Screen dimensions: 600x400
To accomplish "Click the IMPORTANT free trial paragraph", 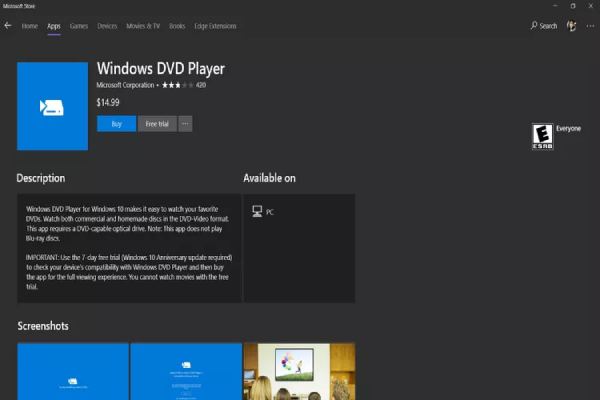I will click(129, 272).
